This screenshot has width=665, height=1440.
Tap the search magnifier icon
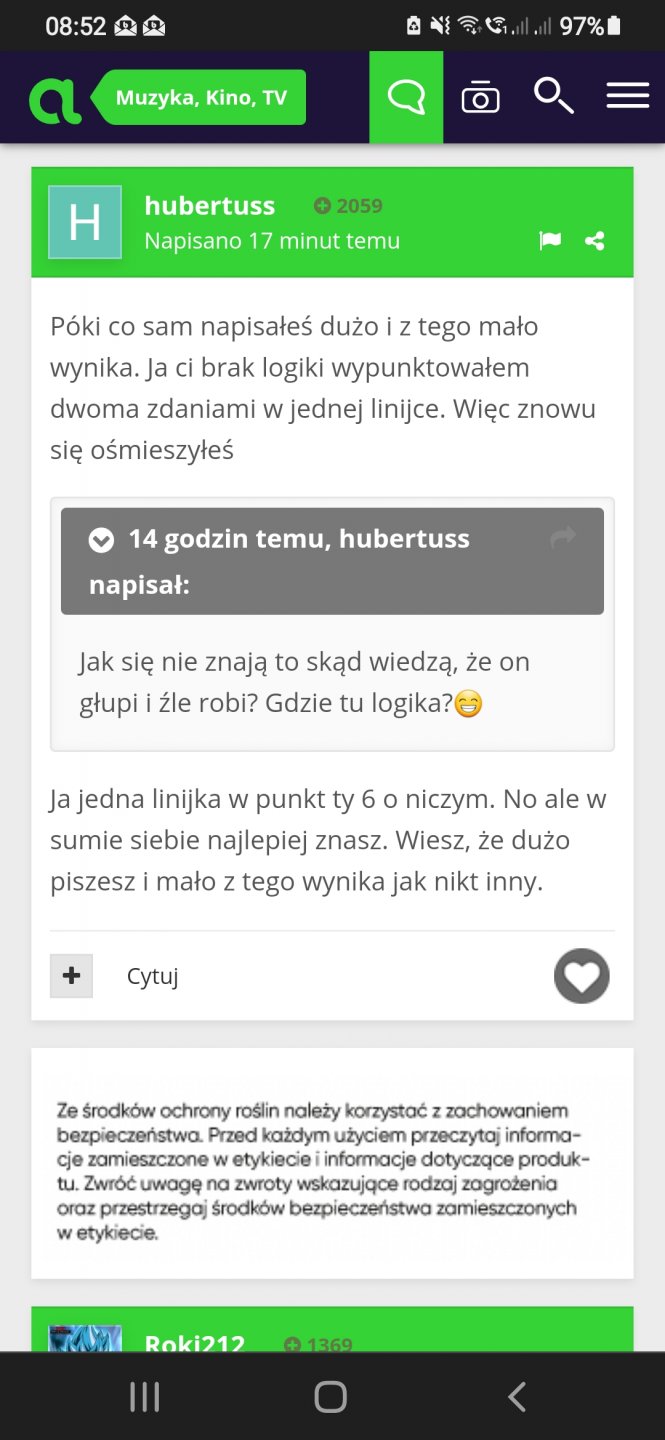click(553, 97)
